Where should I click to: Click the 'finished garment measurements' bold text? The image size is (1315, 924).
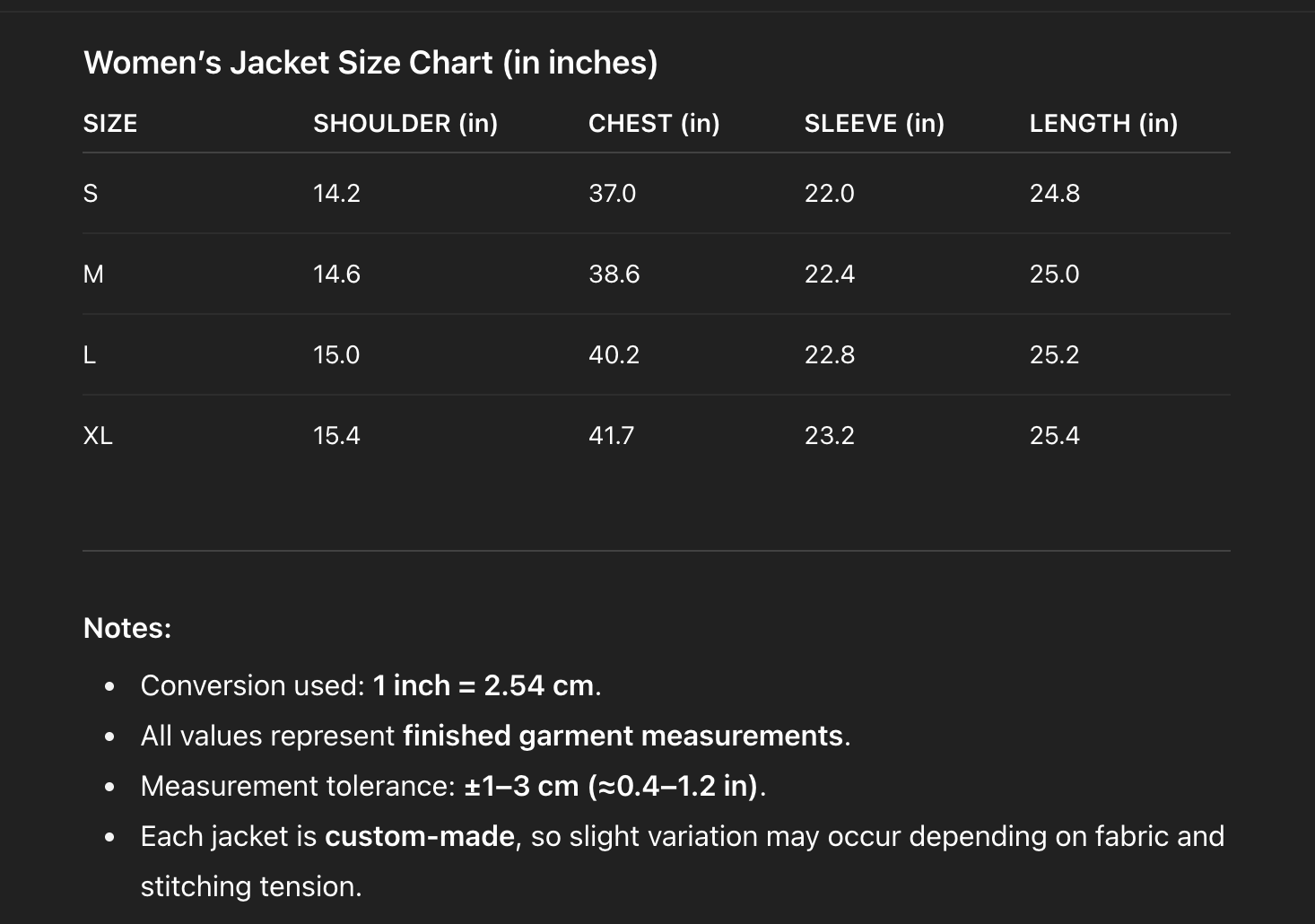(x=623, y=737)
